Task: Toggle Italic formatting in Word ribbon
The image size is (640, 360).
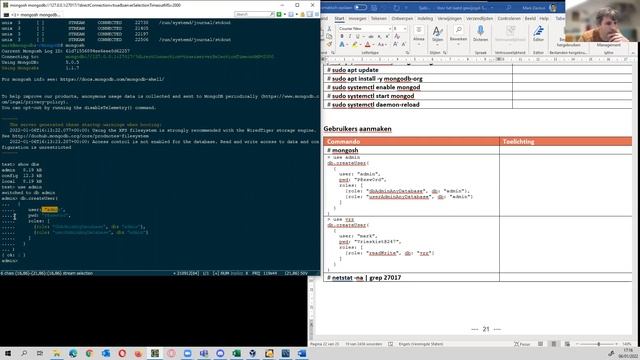Action: tap(350, 37)
